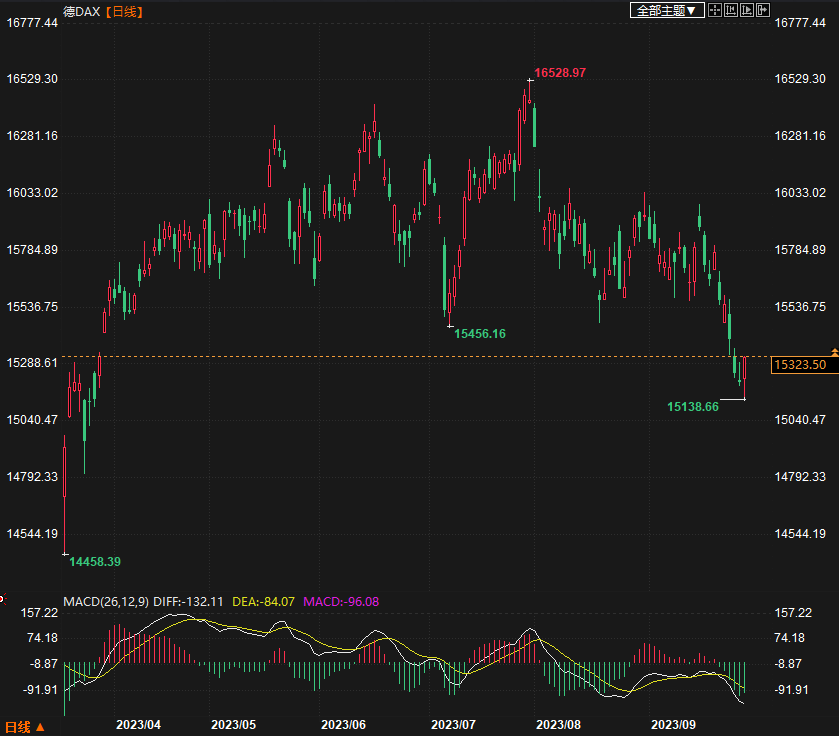Click the 15456.16 low price marker
The image size is (839, 736).
pos(480,333)
